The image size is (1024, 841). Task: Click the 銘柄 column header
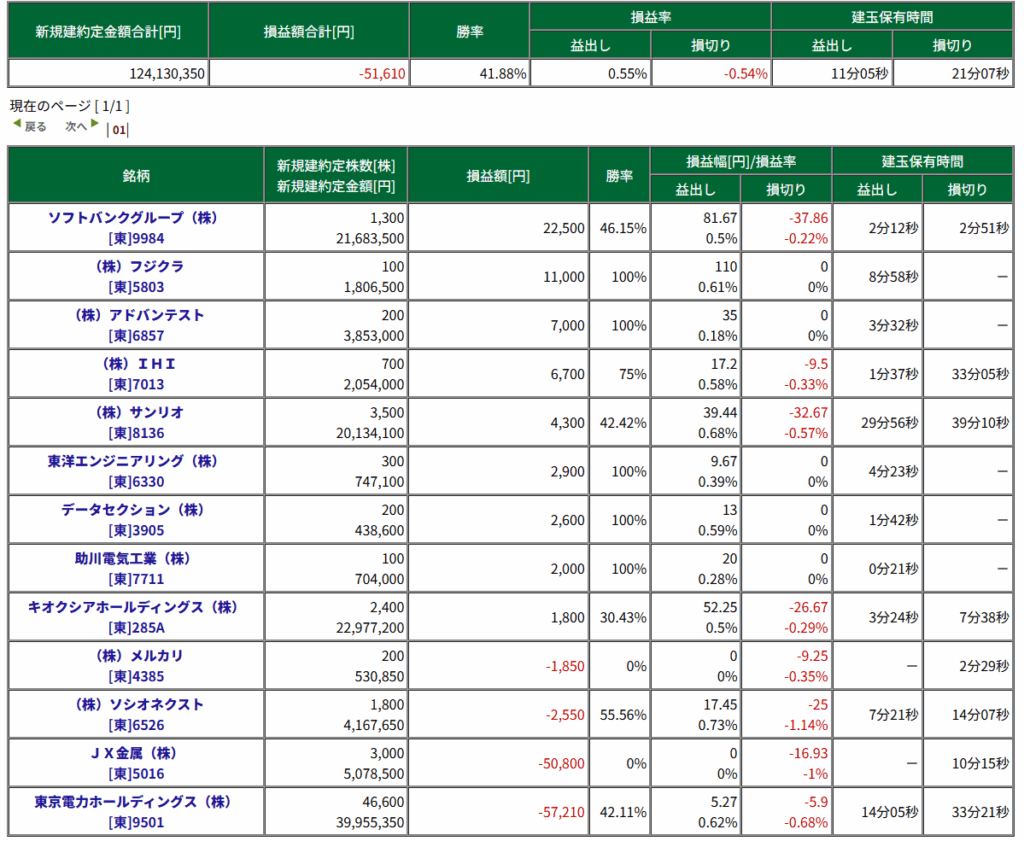point(136,175)
